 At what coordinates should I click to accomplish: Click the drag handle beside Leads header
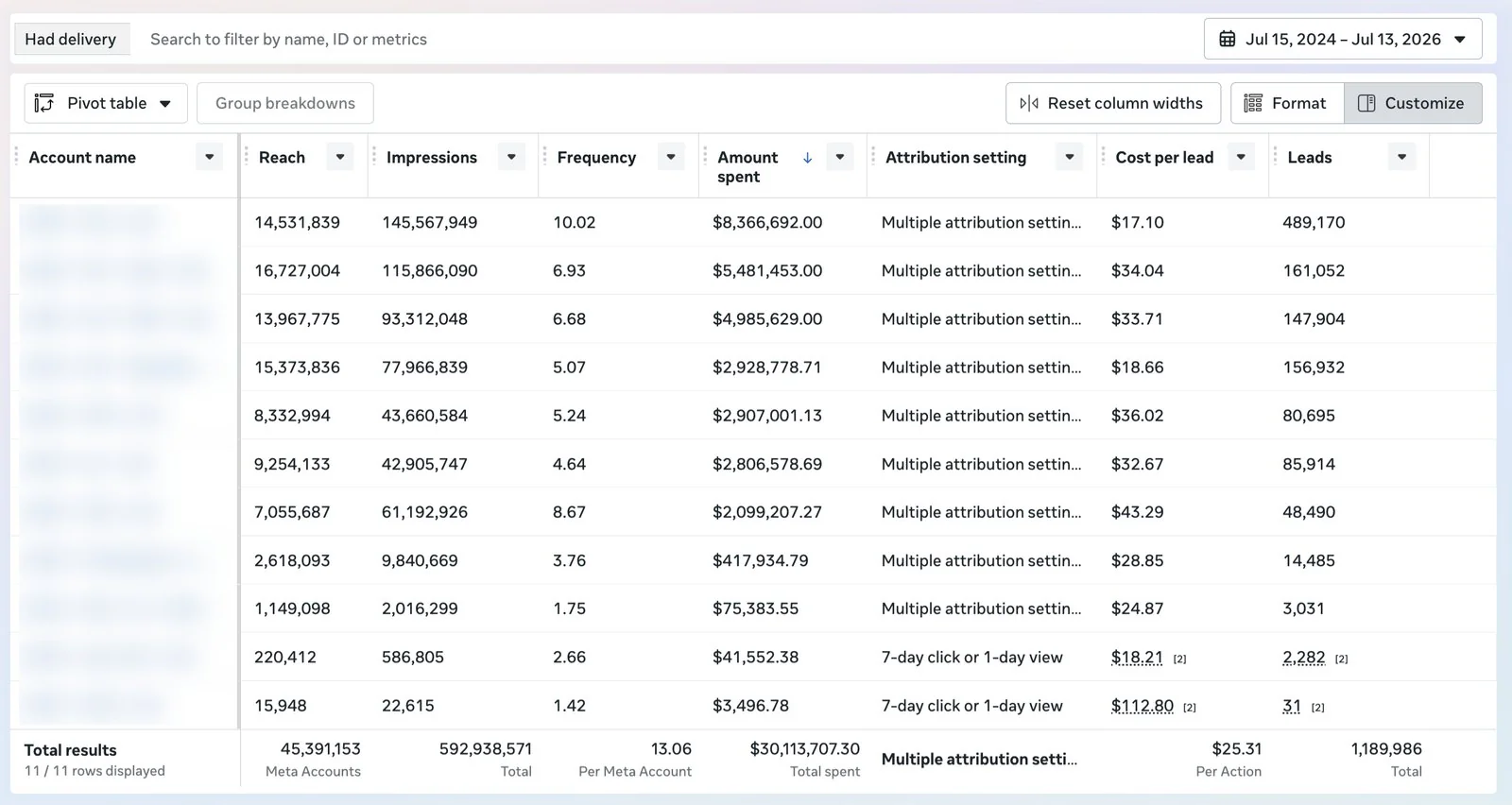coord(1276,157)
